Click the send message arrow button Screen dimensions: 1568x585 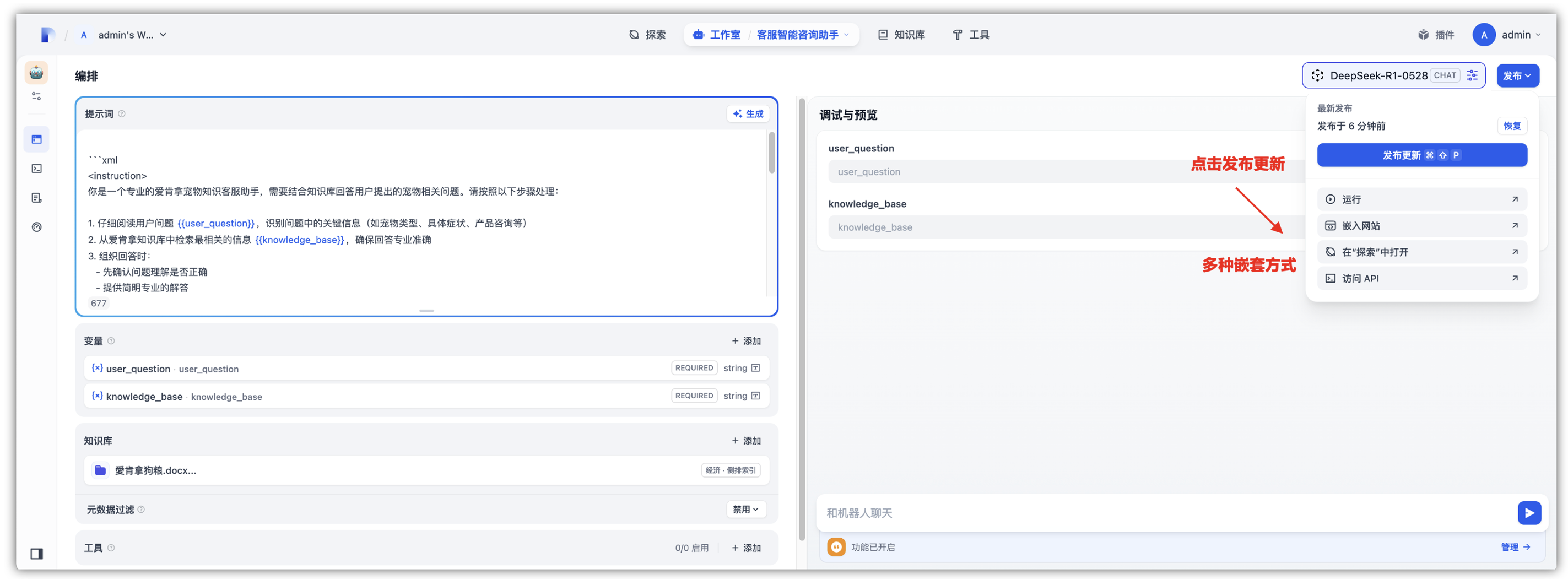click(1528, 513)
